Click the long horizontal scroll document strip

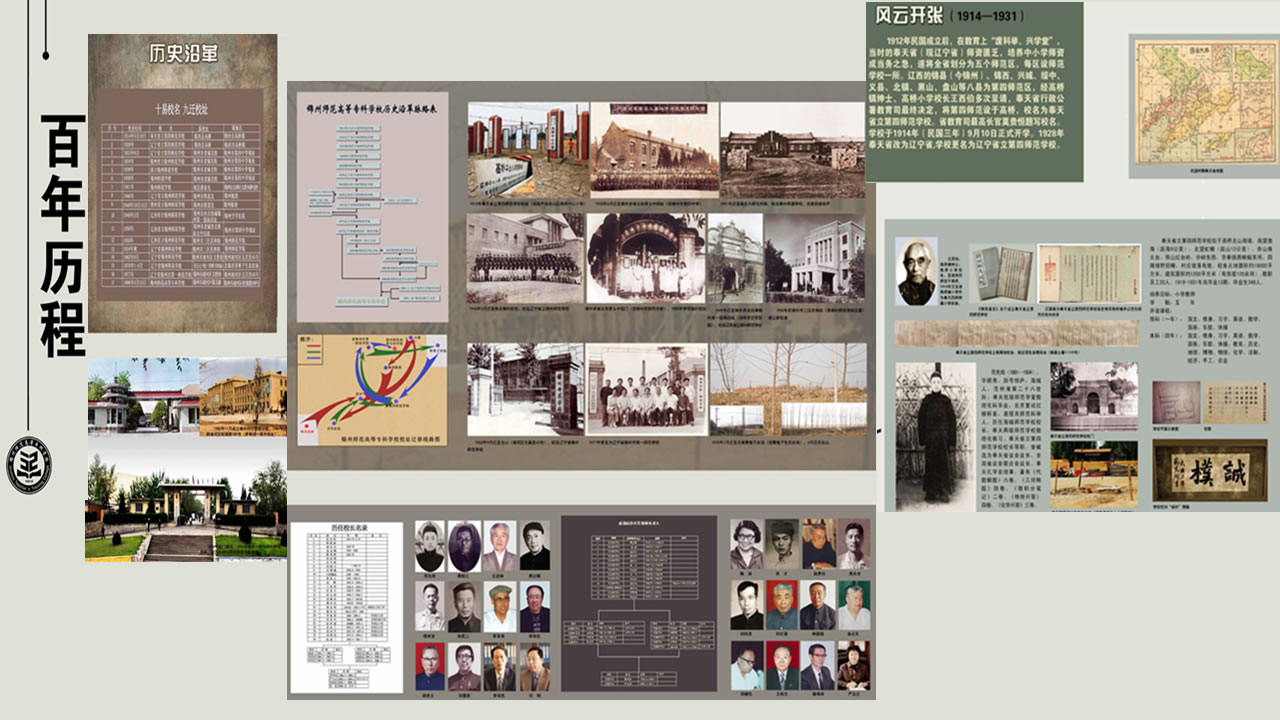[1016, 333]
